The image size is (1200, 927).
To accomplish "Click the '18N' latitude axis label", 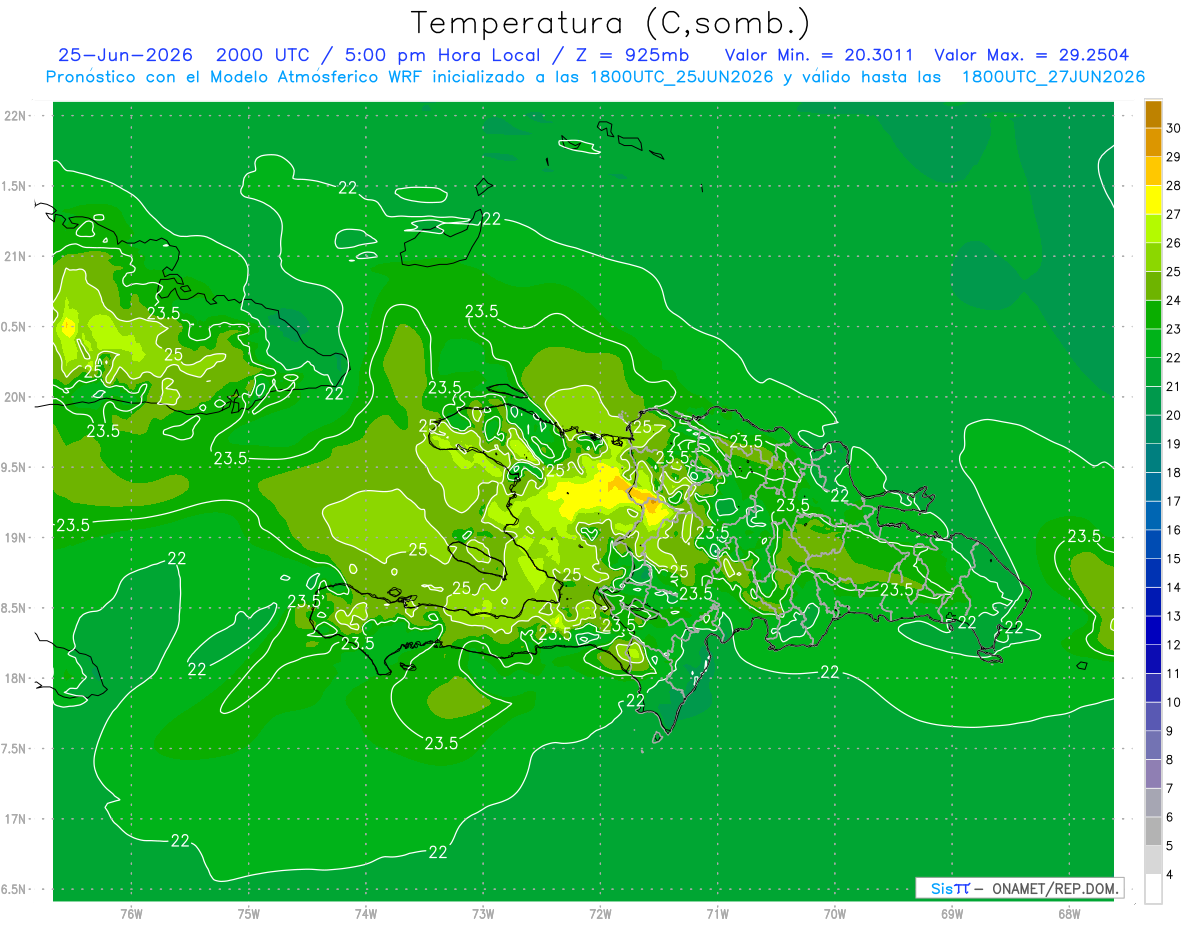I will point(16,678).
